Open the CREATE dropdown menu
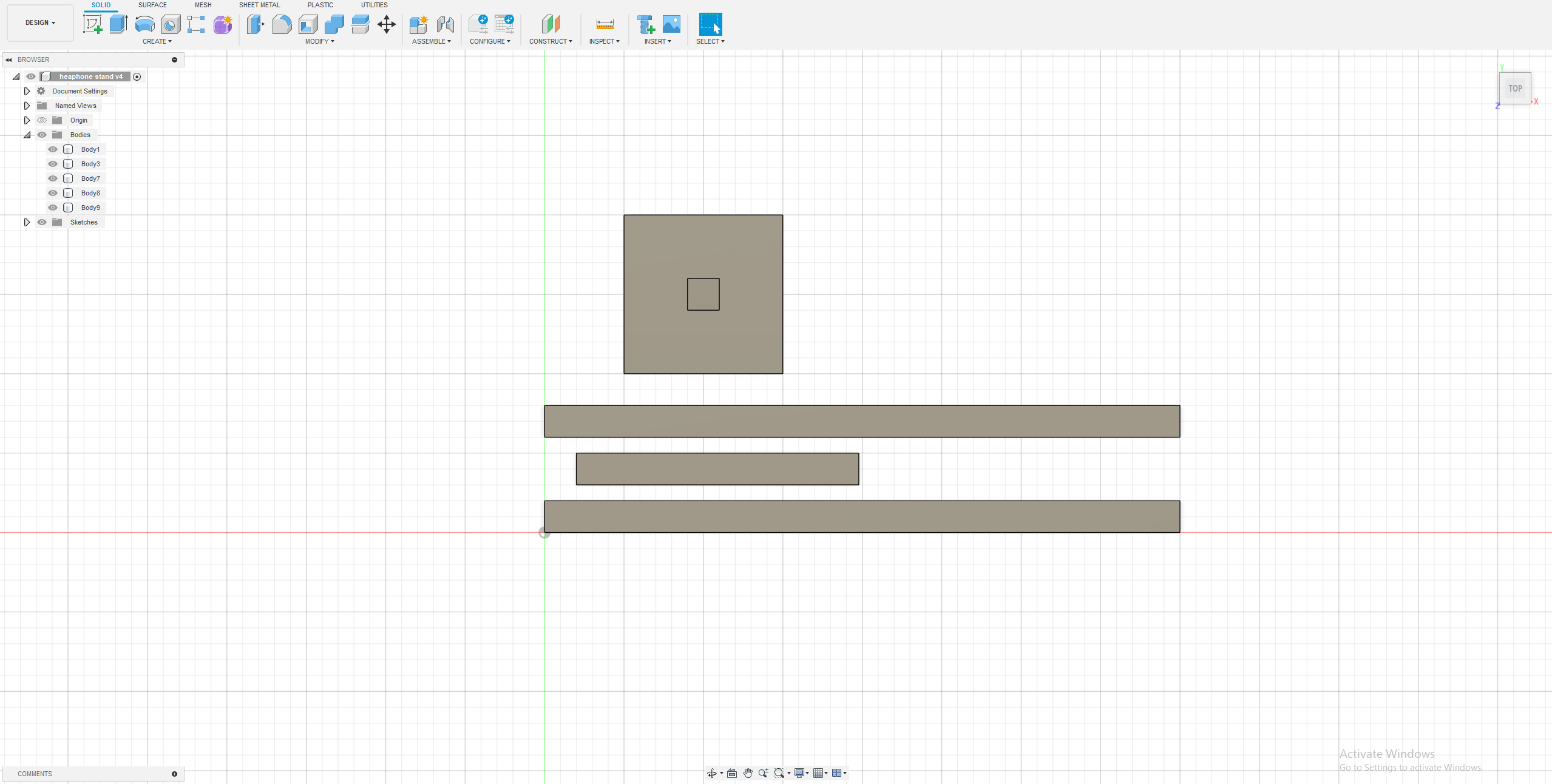This screenshot has height=784, width=1552. 157,41
